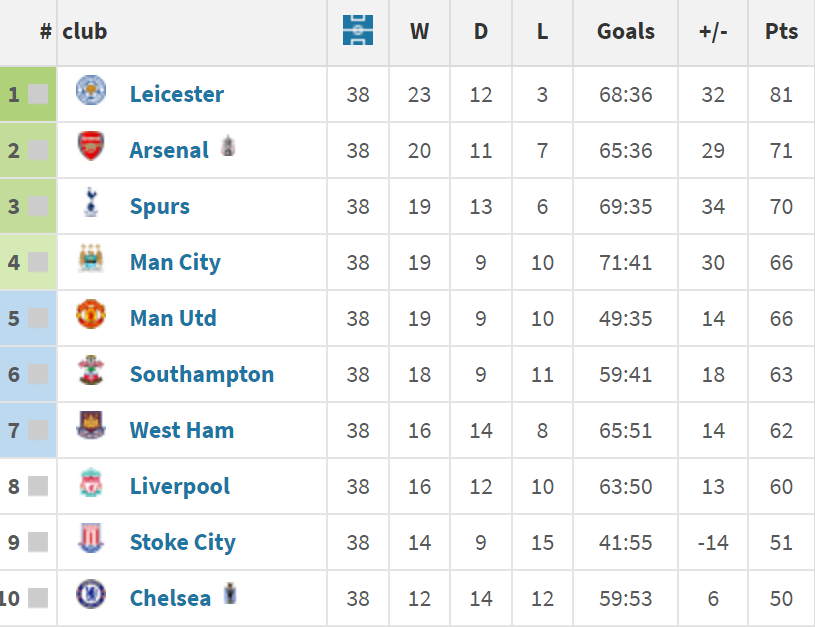The width and height of the screenshot is (815, 627).
Task: Tick the grey box in Stoke City's row
Action: click(x=38, y=543)
